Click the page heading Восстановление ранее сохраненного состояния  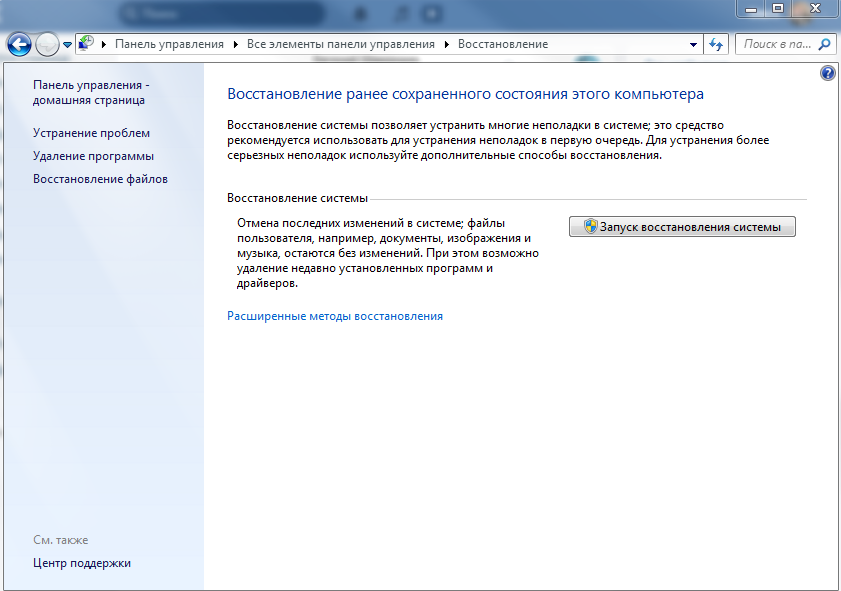tap(466, 94)
